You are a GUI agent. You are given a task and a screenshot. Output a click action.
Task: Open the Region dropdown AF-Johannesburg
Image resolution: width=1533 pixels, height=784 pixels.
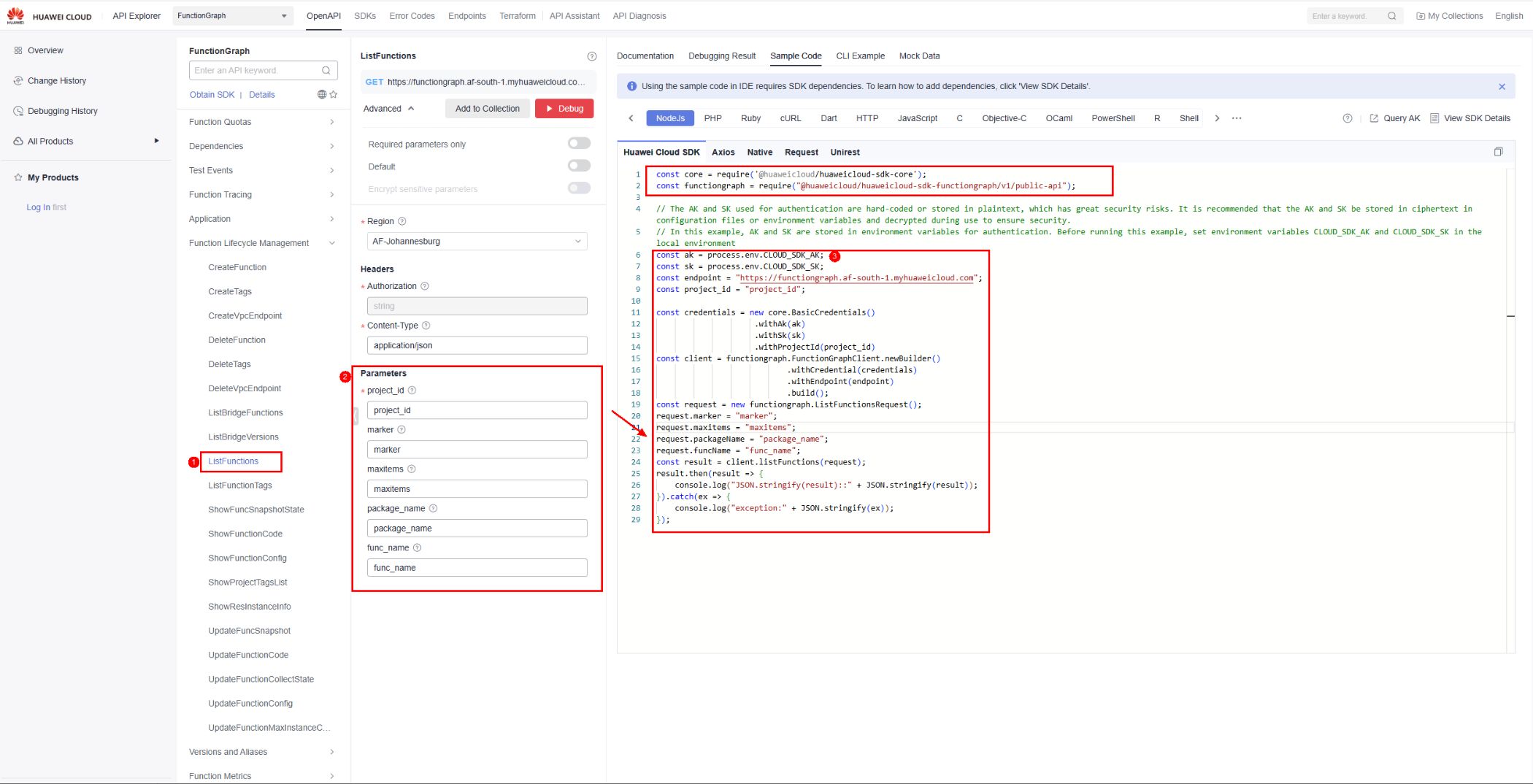coord(477,242)
